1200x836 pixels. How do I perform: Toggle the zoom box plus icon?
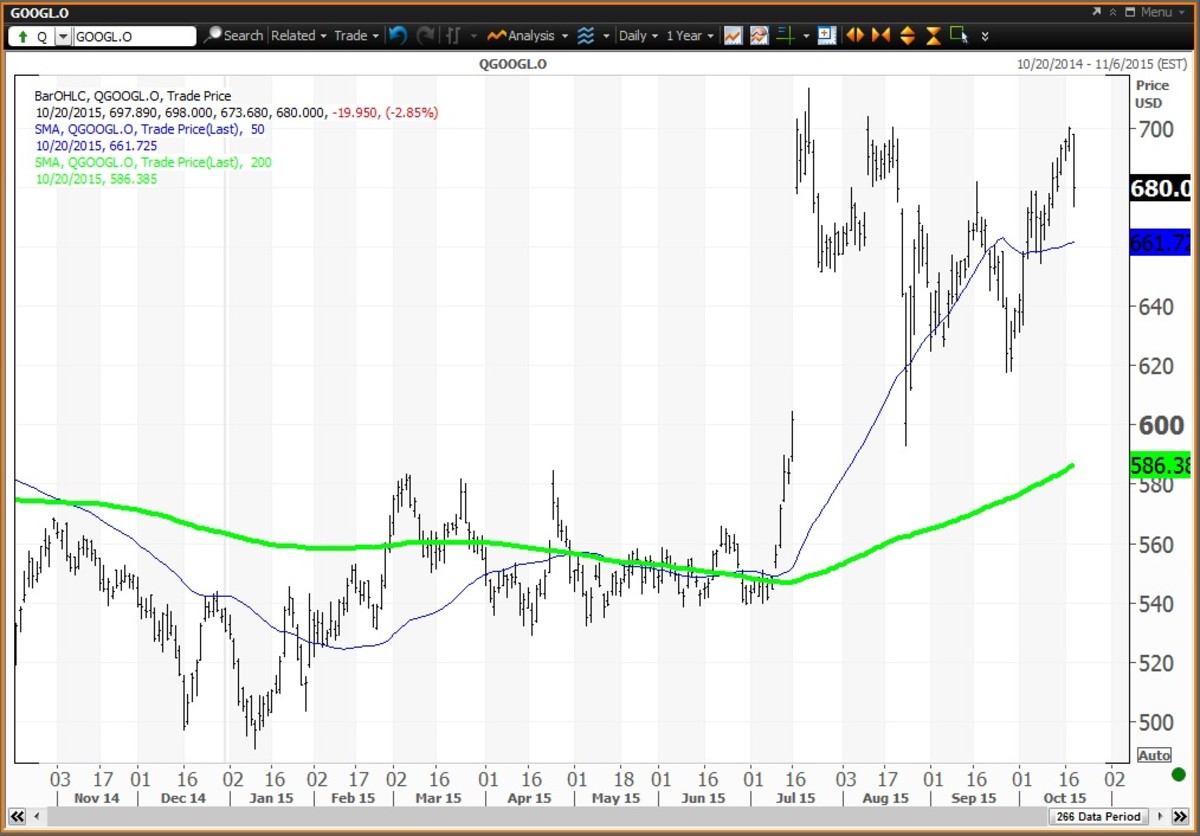[826, 35]
